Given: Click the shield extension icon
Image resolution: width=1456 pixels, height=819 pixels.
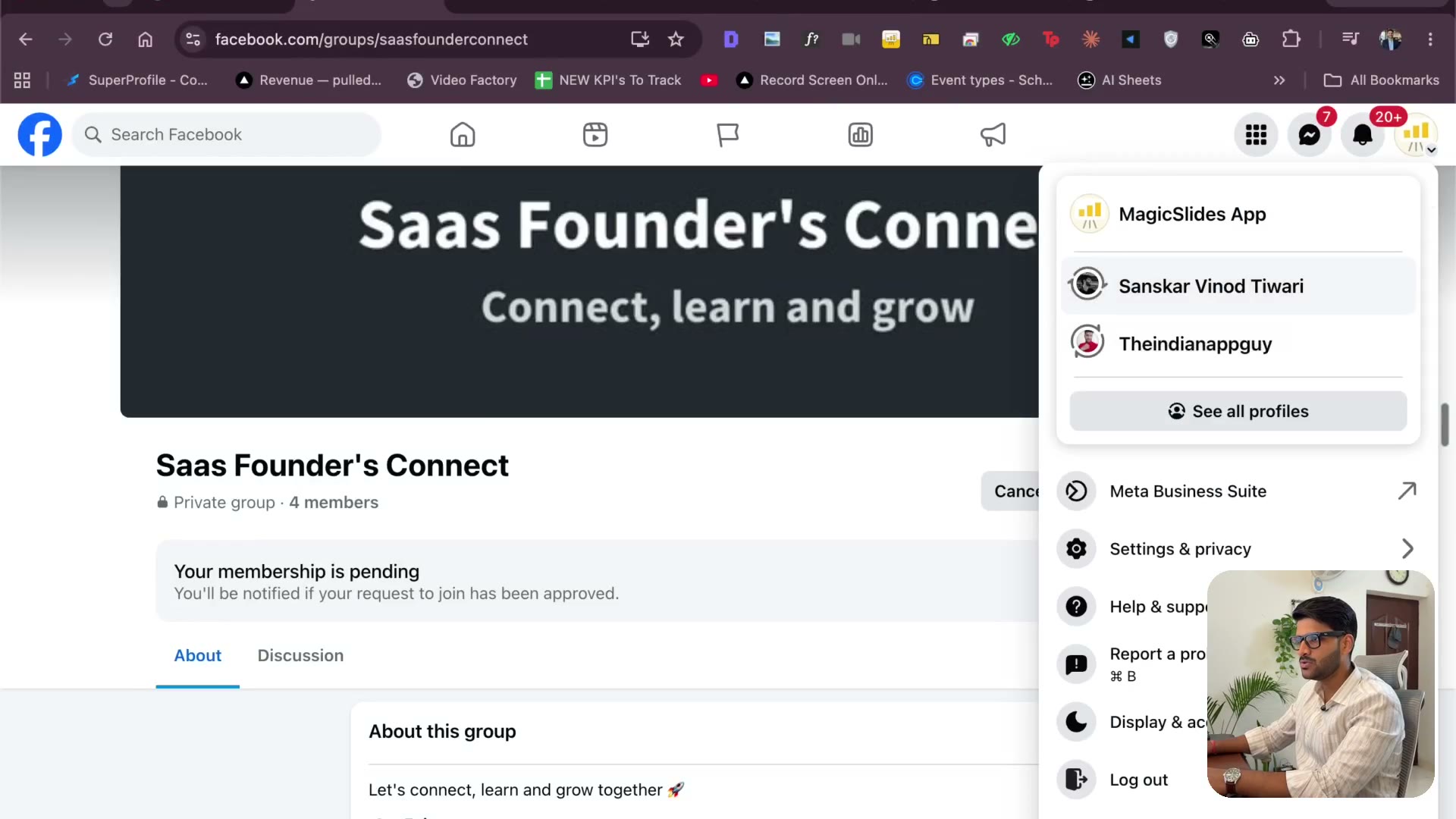Looking at the screenshot, I should pyautogui.click(x=1171, y=39).
